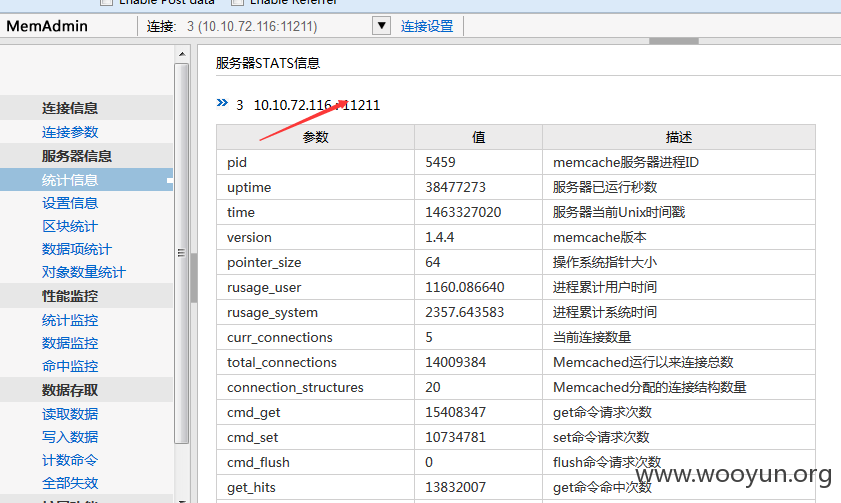Toggle the Enable Referrer checkbox

237,2
